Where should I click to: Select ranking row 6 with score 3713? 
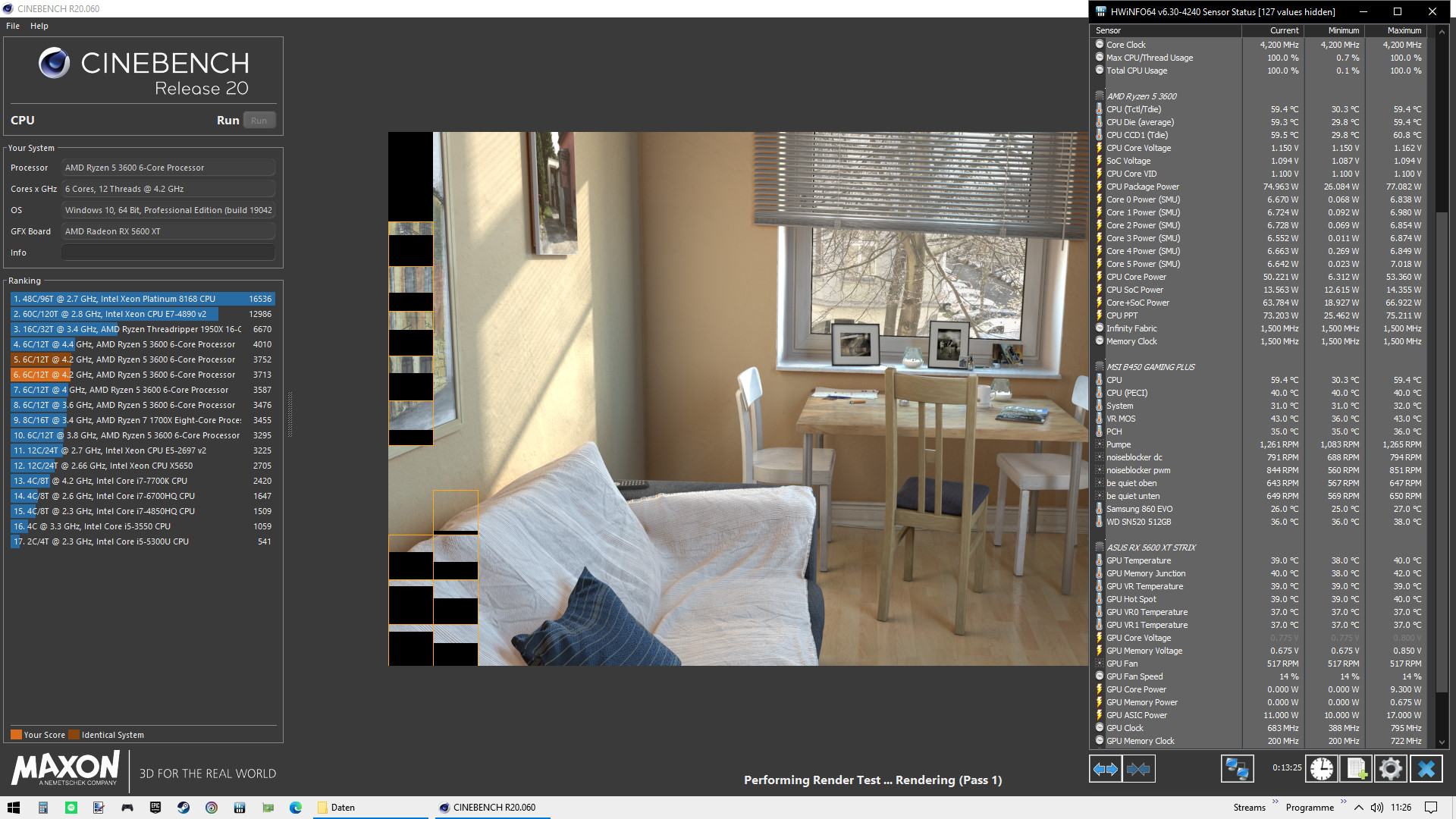142,375
